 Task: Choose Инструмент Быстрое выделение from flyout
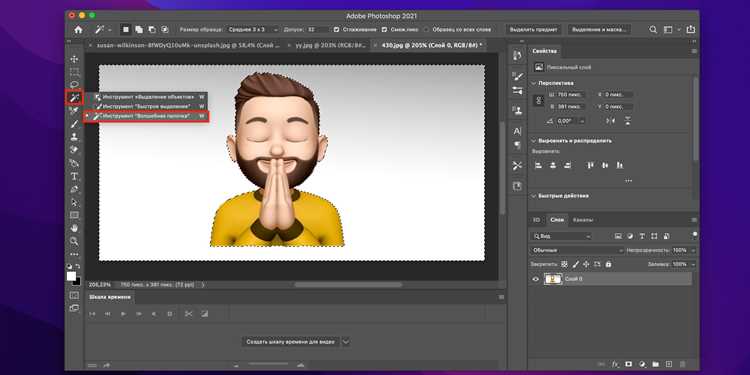(x=146, y=106)
